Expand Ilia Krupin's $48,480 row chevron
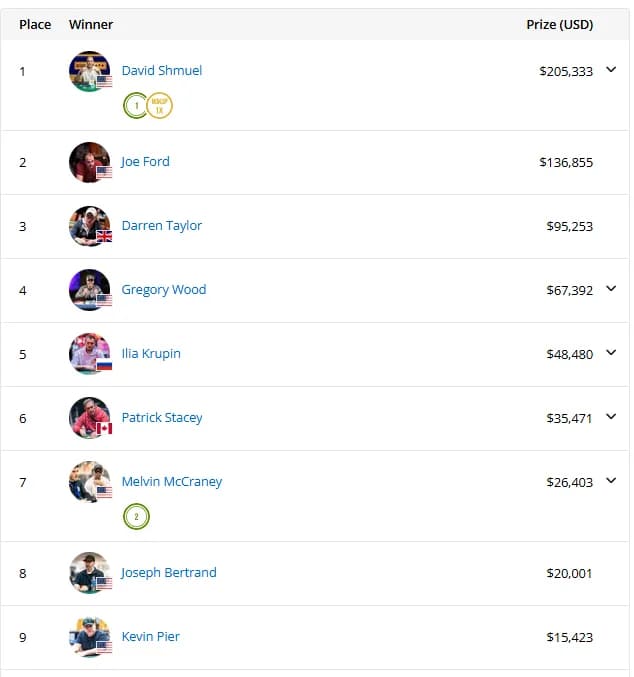 point(612,353)
